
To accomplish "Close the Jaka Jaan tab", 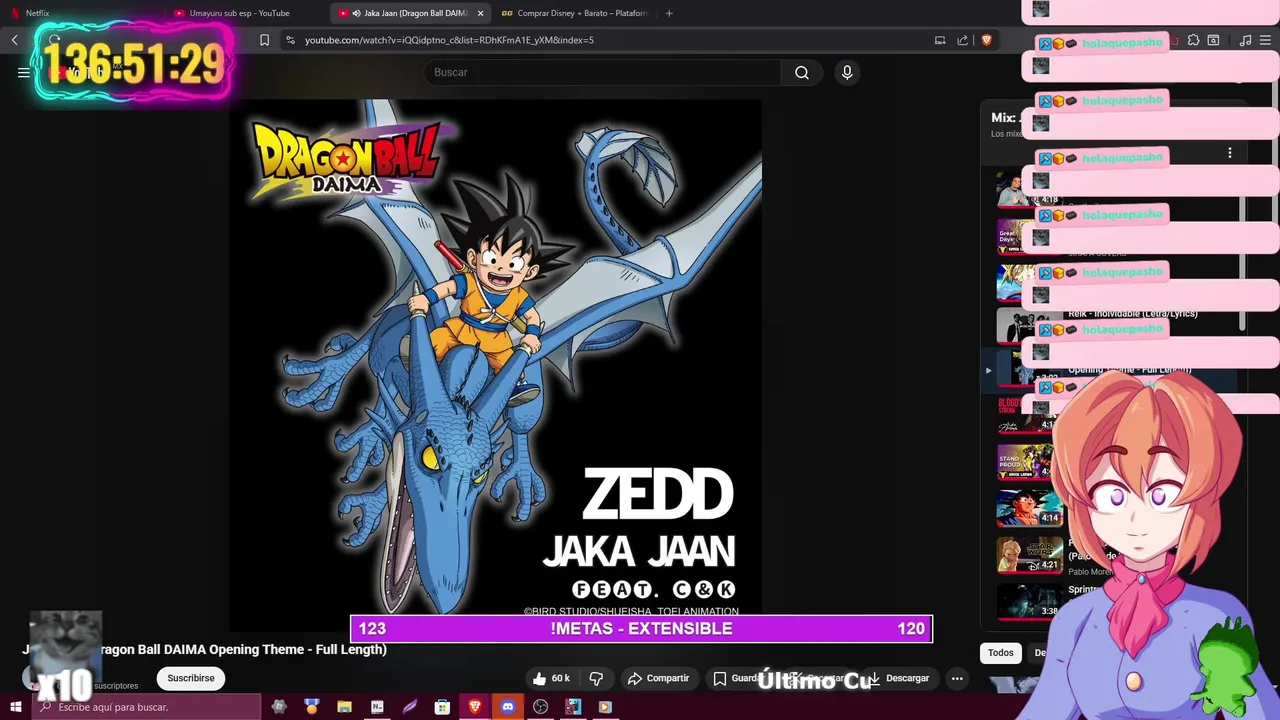I will click(x=481, y=13).
